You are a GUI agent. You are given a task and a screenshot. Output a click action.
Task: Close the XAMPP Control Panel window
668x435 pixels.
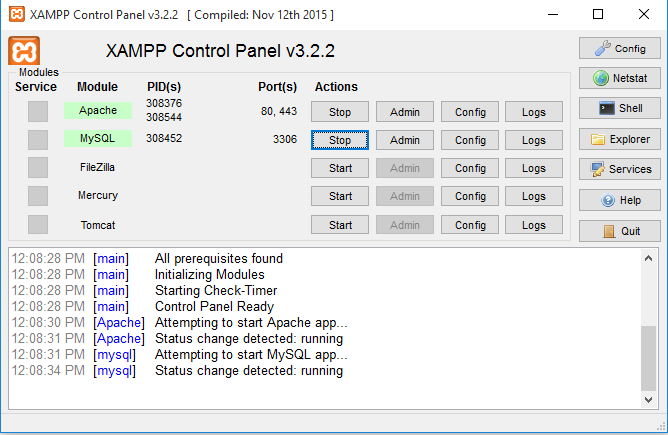[644, 14]
